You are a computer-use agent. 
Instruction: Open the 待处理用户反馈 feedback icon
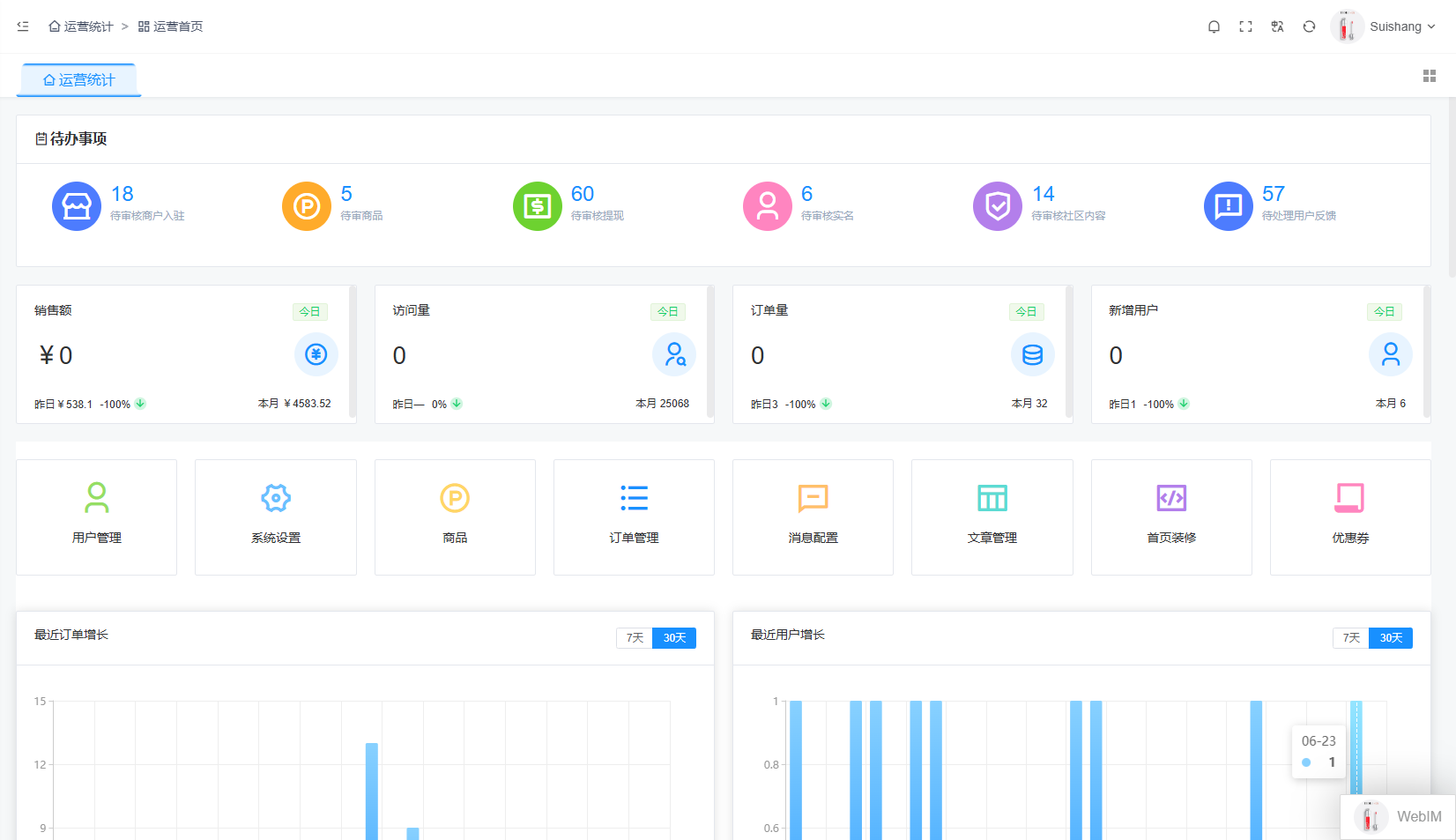[1229, 206]
